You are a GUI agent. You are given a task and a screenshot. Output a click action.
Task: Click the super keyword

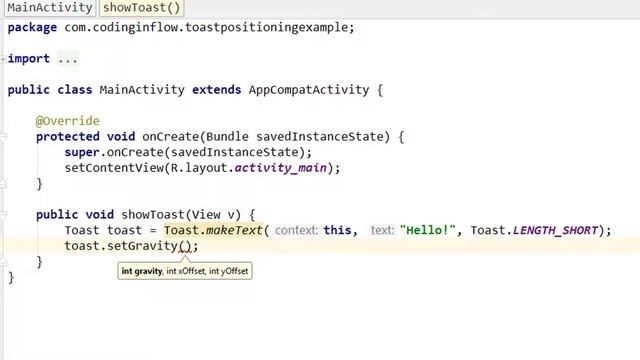[82, 152]
